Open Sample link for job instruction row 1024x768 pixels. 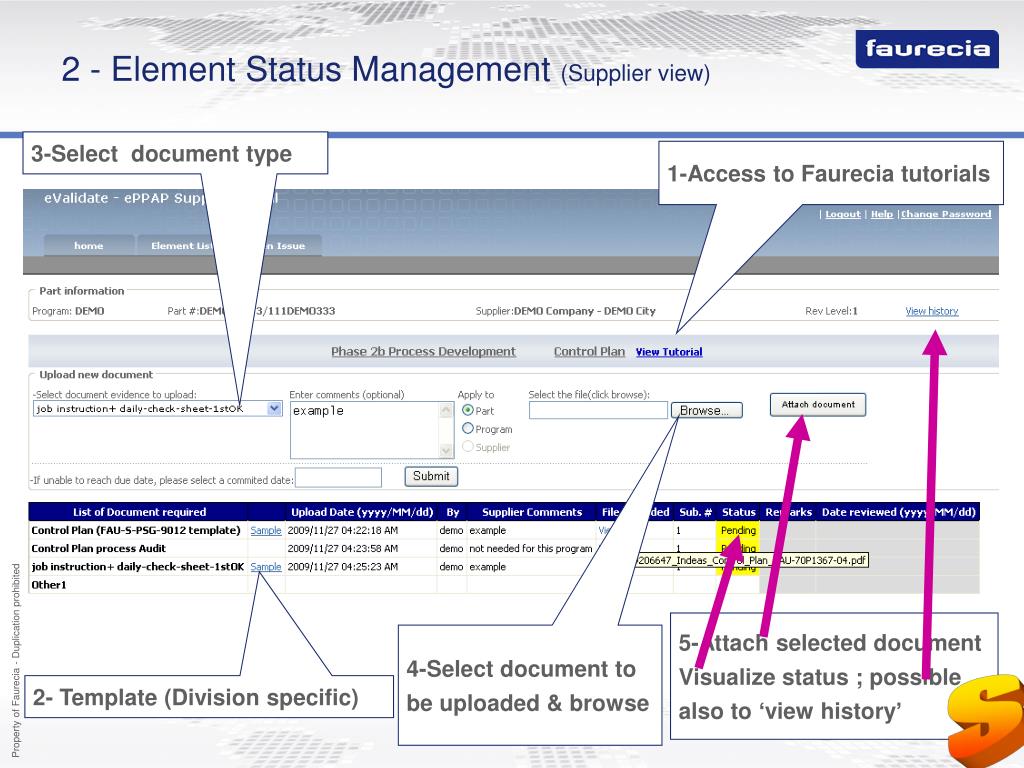click(x=266, y=567)
